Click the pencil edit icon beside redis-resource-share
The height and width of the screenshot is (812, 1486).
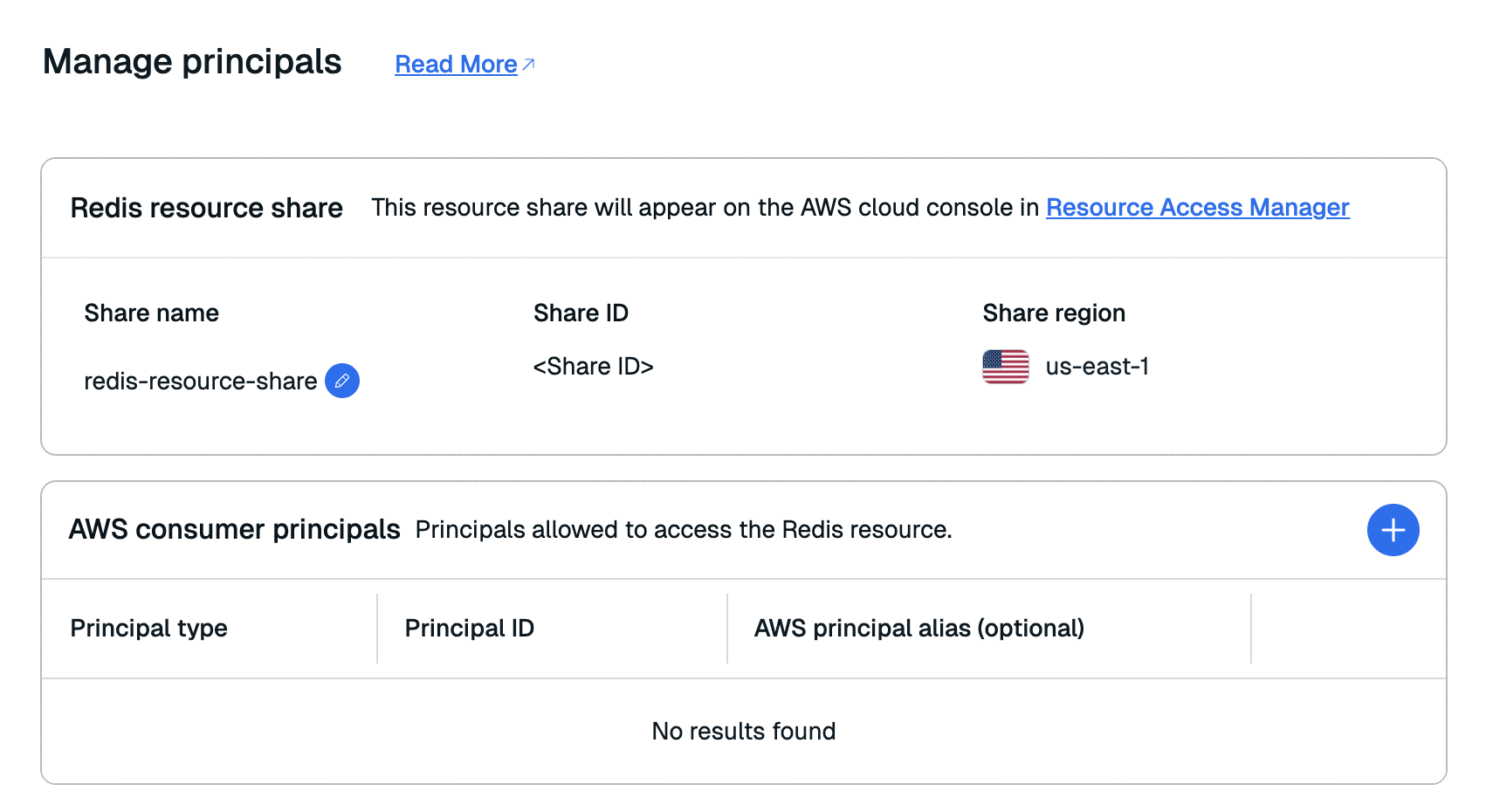coord(342,381)
